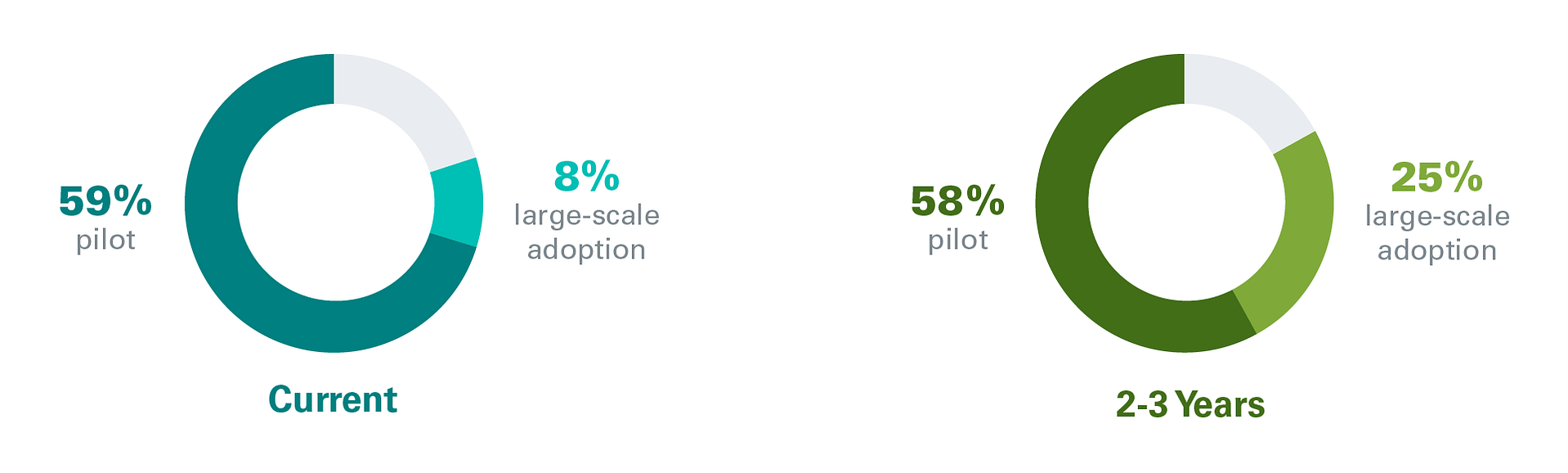The image size is (1568, 473).
Task: Select the "2-3 Years" chart title
Action: (1190, 405)
